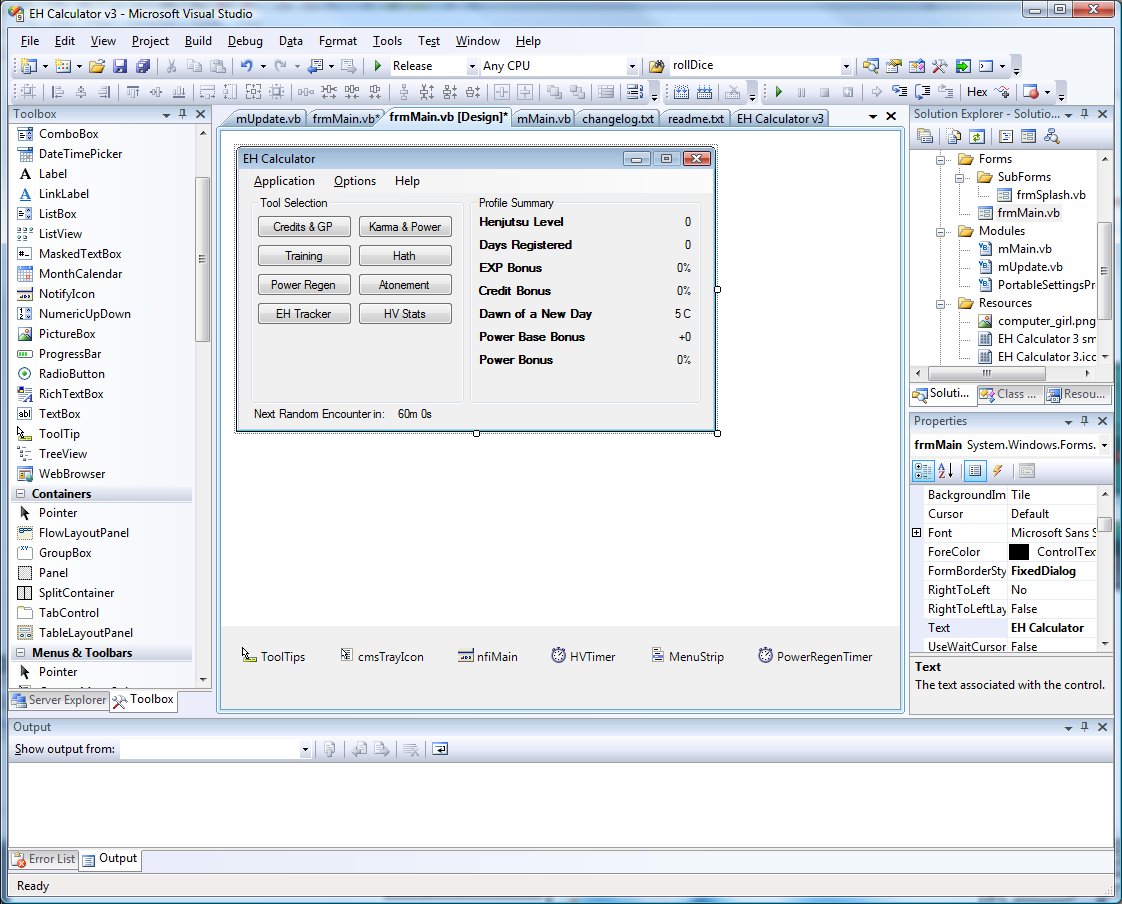Open the Release configuration dropdown
The width and height of the screenshot is (1122, 904).
click(472, 66)
